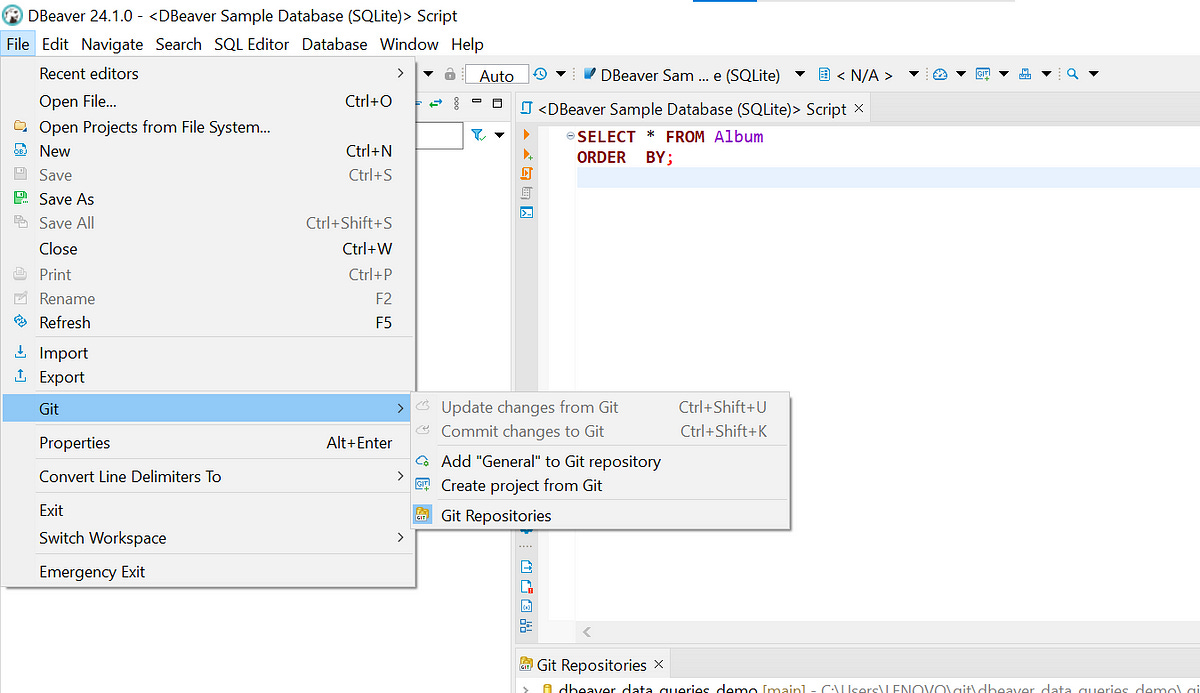The height and width of the screenshot is (693, 1200).
Task: Open the navigator filter dropdown arrow
Action: [x=499, y=135]
